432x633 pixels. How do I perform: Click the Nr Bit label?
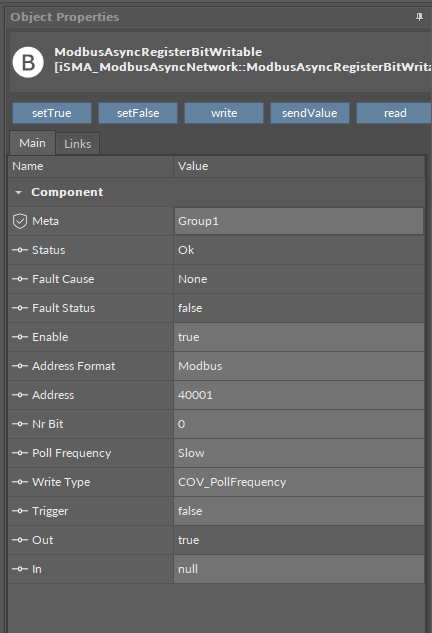click(48, 424)
